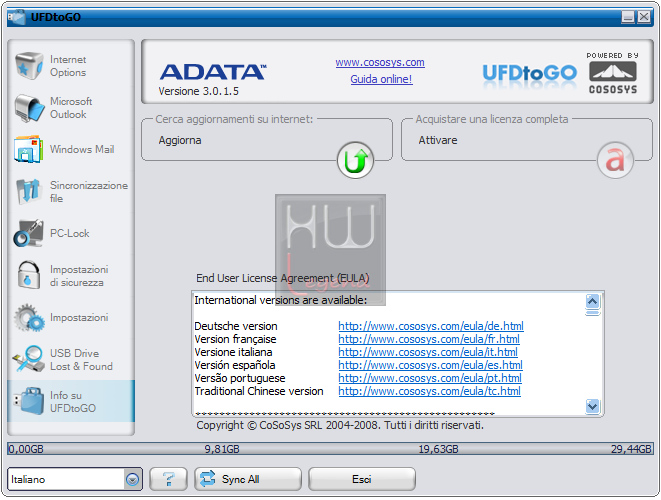This screenshot has height=500, width=661.
Task: Click the green update arrow icon
Action: click(355, 160)
